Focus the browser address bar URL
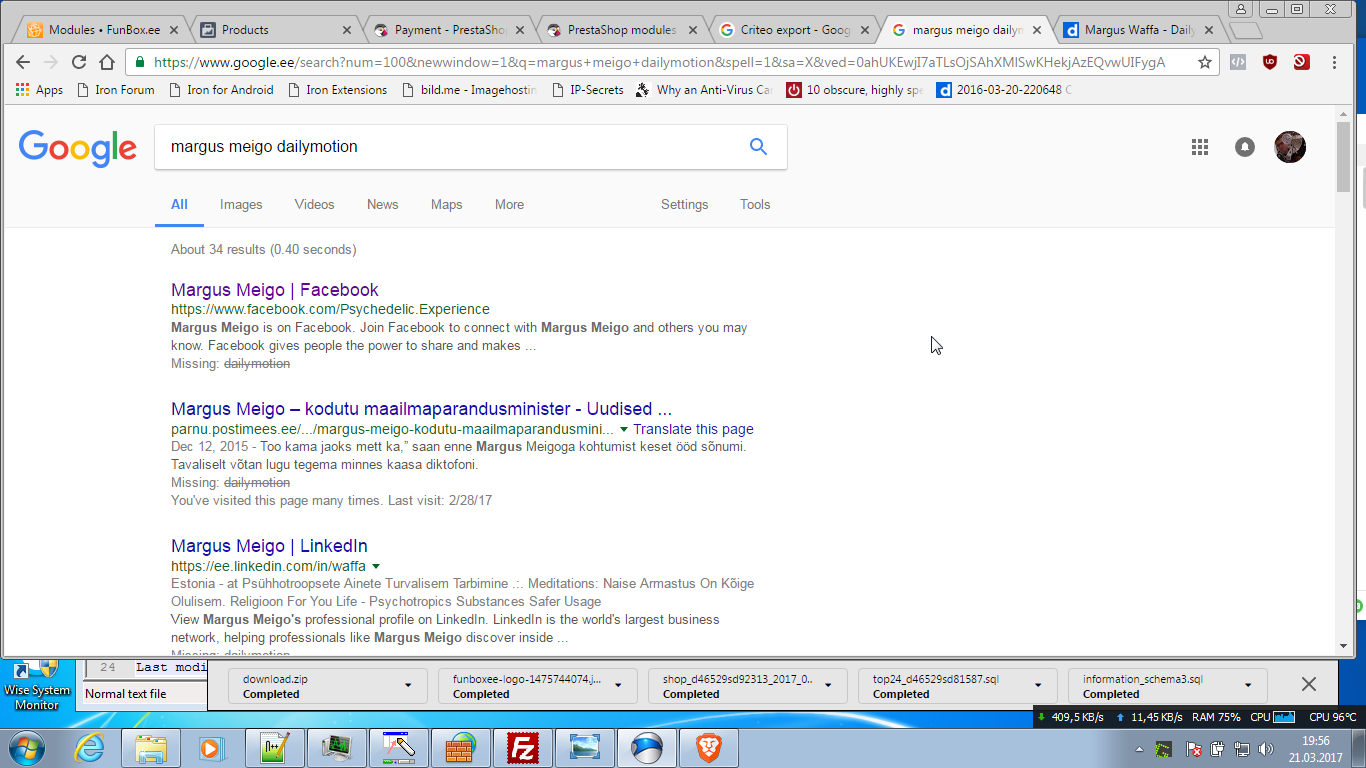 tap(659, 62)
